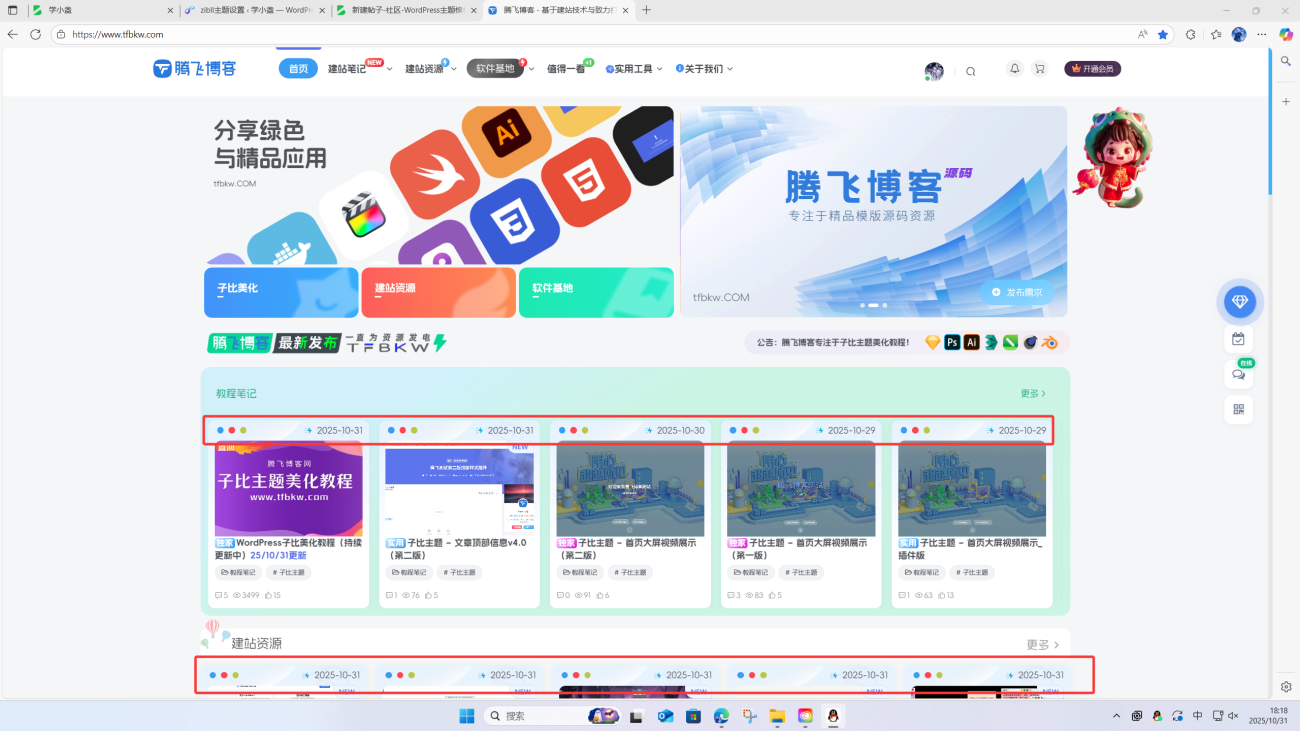The height and width of the screenshot is (731, 1300).
Task: Select the Blender icon in the announcement bar
Action: pyautogui.click(x=1048, y=342)
